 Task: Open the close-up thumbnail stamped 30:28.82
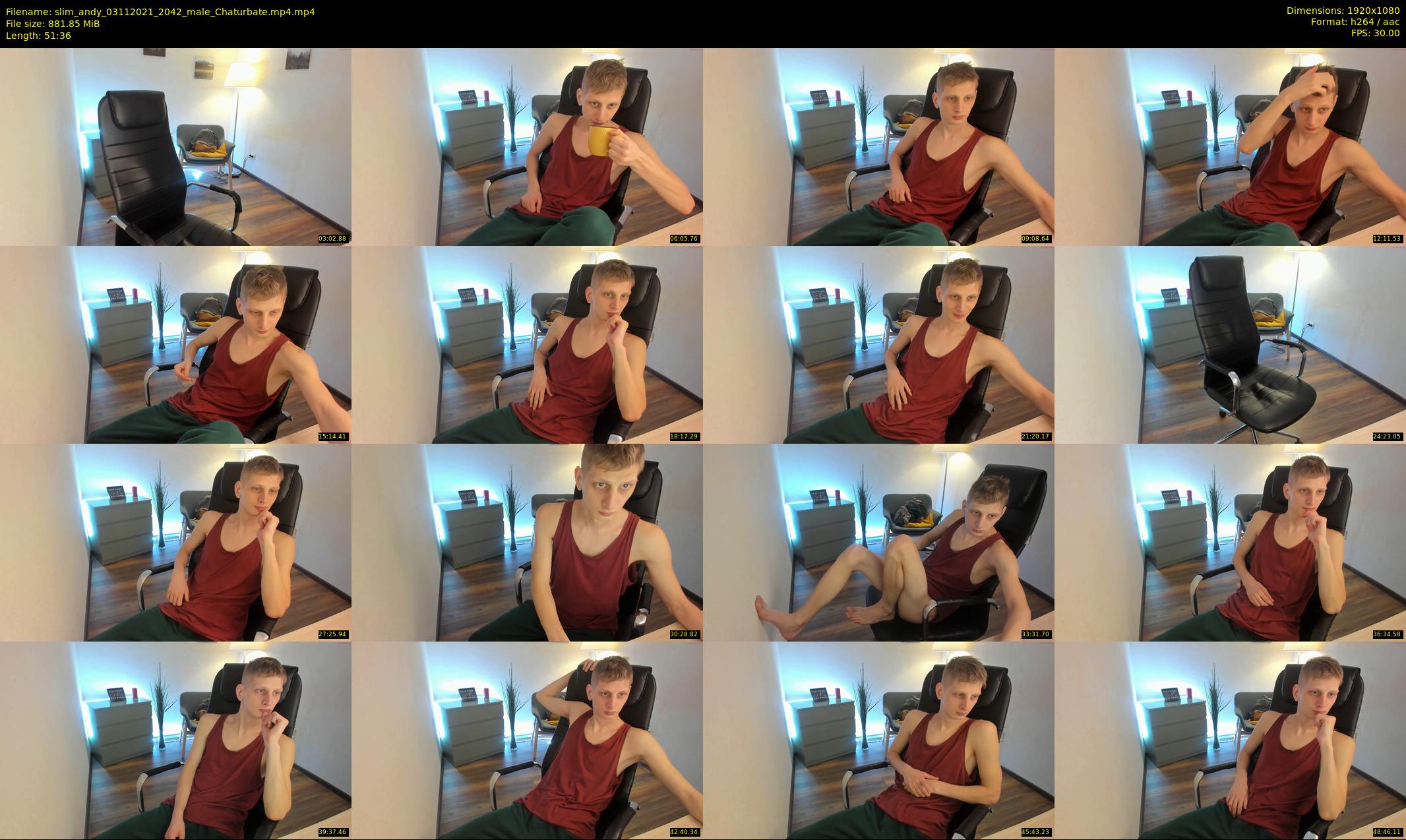[527, 542]
